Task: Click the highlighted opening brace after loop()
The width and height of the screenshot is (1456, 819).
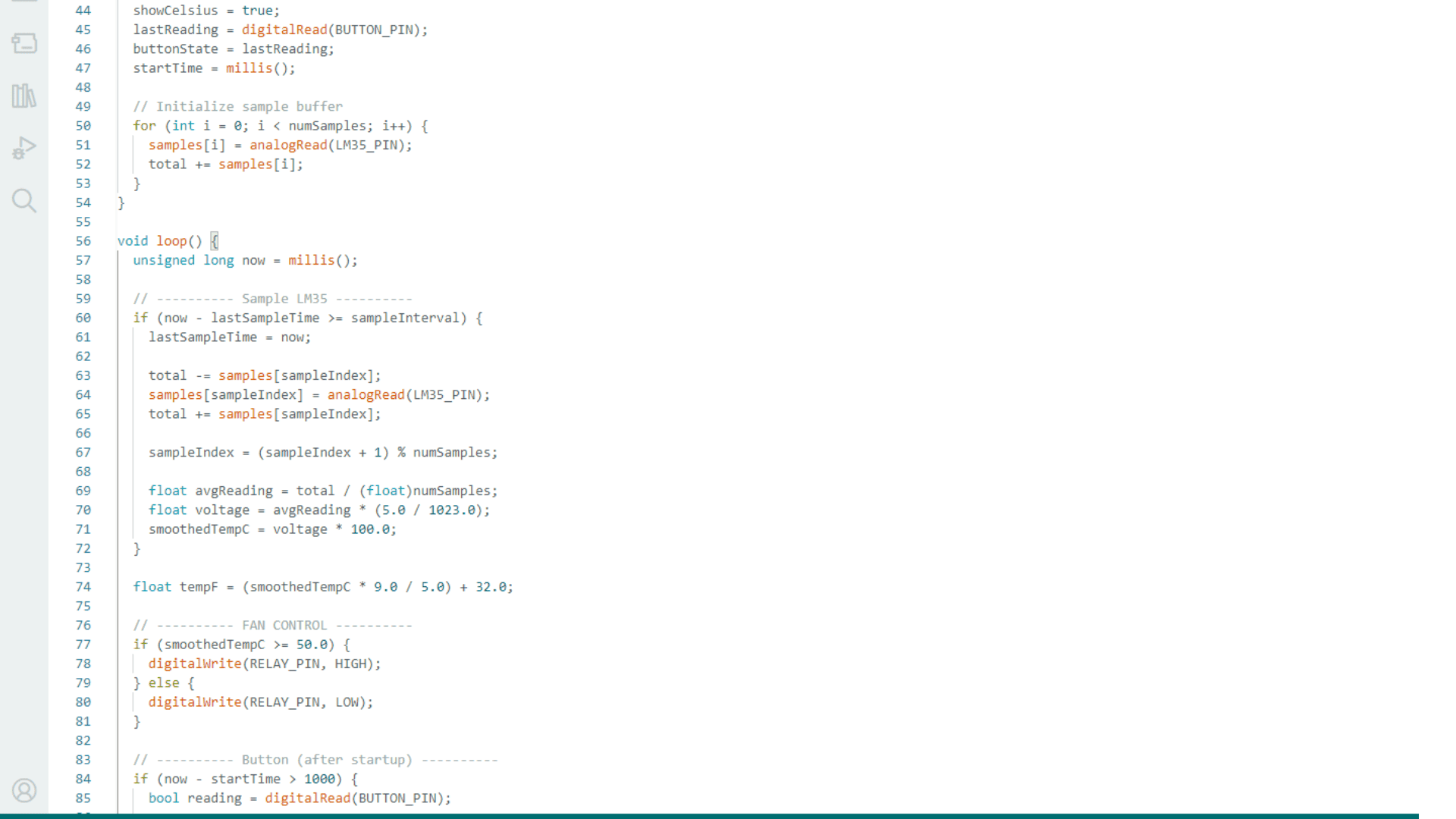Action: tap(215, 241)
